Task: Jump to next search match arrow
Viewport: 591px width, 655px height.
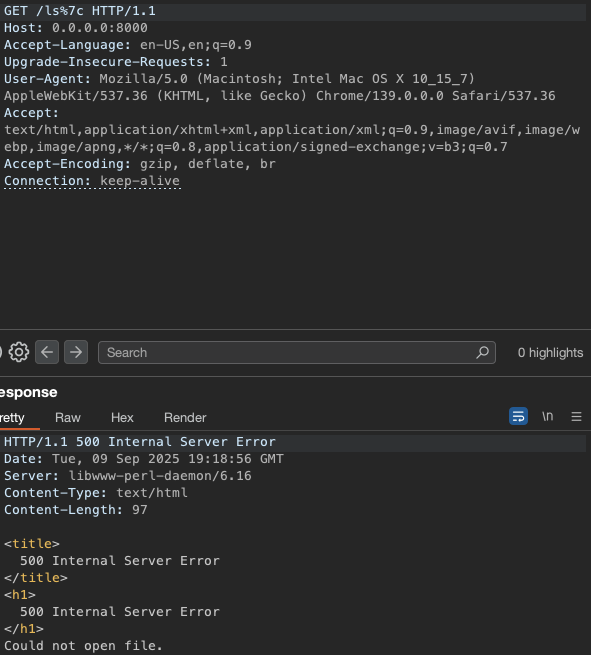Action: 76,352
